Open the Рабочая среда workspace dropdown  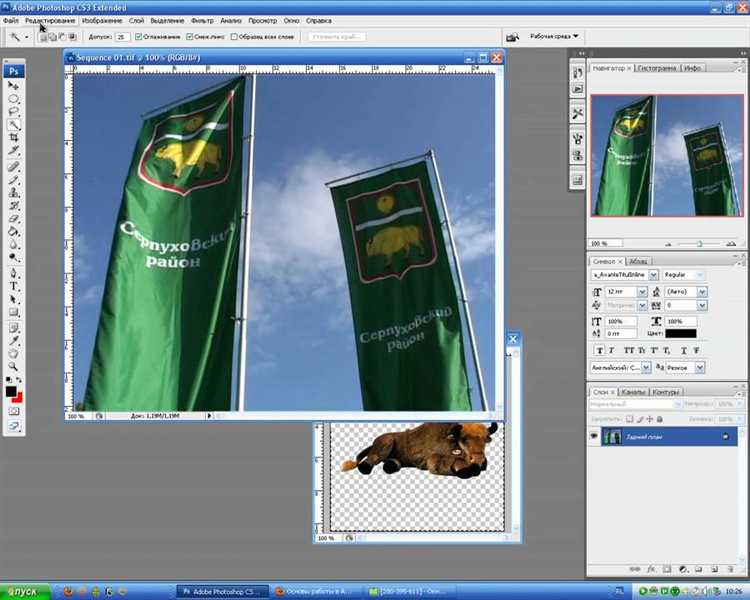pyautogui.click(x=553, y=36)
